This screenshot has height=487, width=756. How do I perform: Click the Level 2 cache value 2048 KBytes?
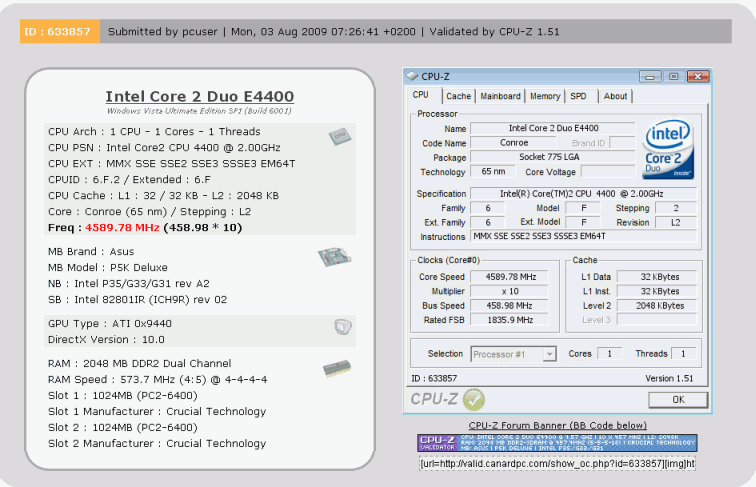click(657, 306)
